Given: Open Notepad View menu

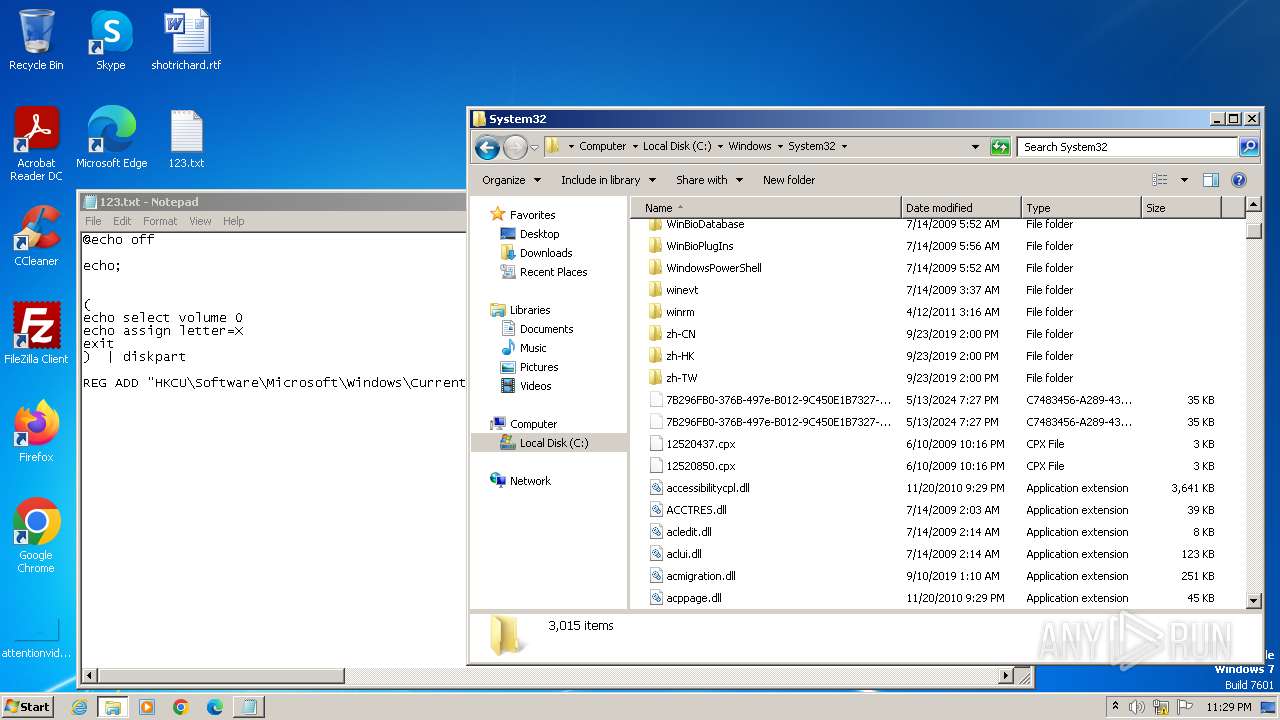Looking at the screenshot, I should [x=200, y=221].
